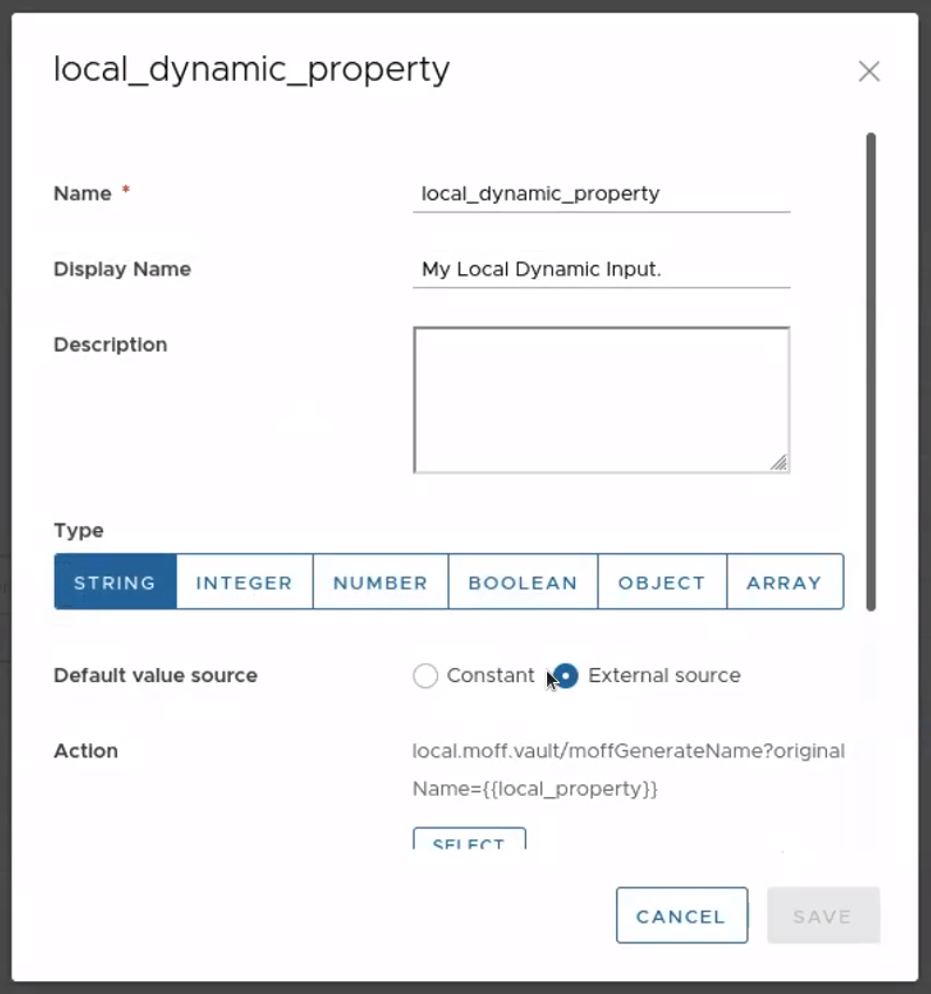Click the Name input field
Screen dimensions: 931x994
click(x=600, y=194)
